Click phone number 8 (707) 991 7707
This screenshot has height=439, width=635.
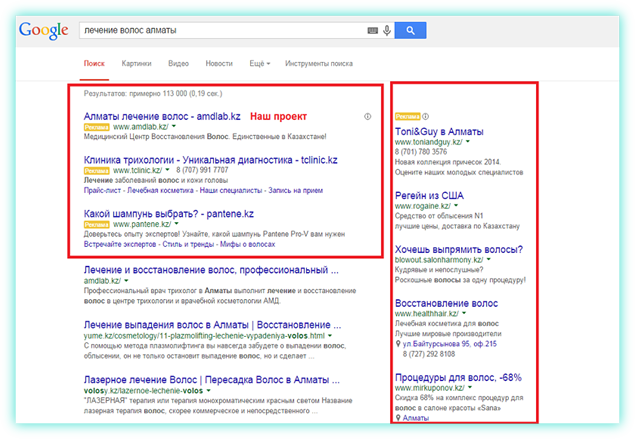[x=202, y=170]
